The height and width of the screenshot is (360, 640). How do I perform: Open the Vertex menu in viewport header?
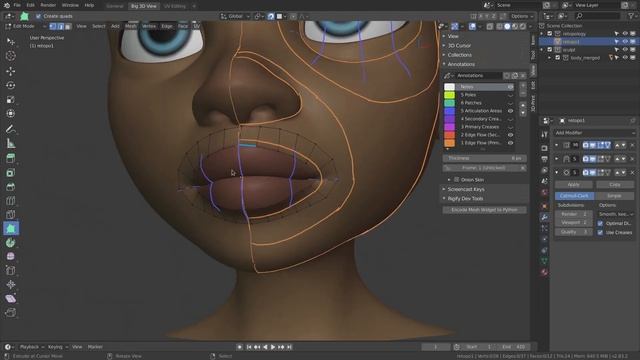click(149, 26)
